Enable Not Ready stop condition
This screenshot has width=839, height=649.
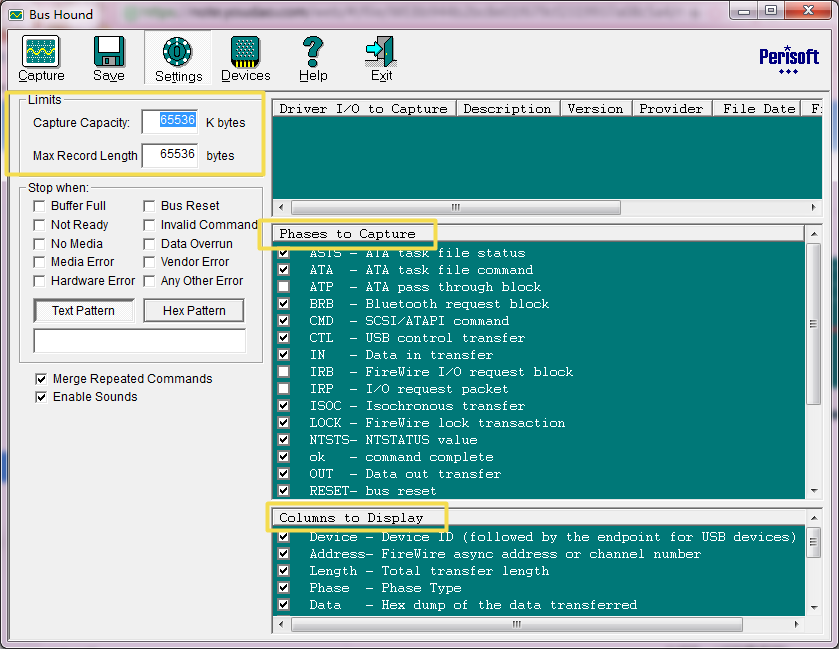pos(39,225)
